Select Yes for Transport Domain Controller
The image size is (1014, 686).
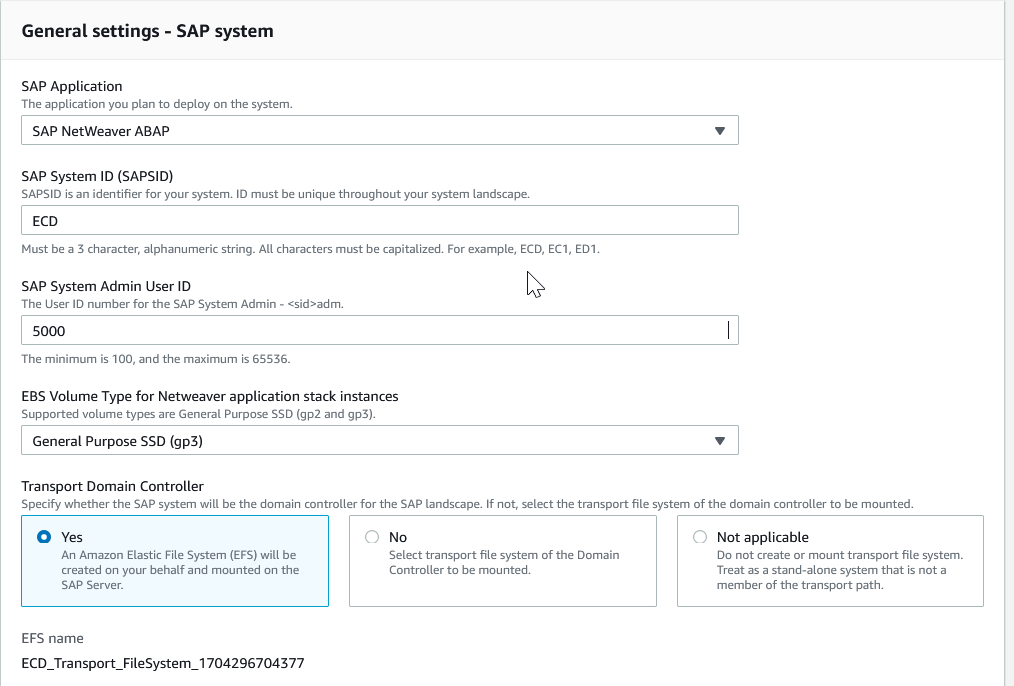[x=44, y=537]
